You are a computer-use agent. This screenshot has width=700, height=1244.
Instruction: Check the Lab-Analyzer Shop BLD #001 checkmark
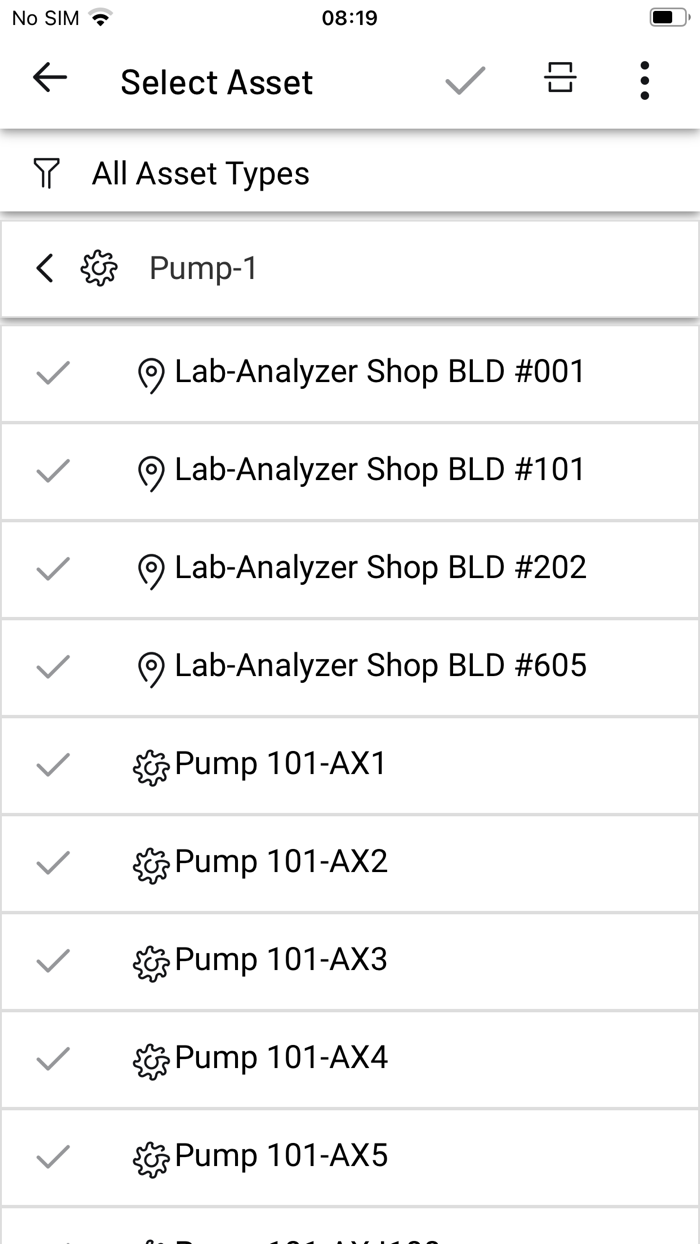(53, 372)
